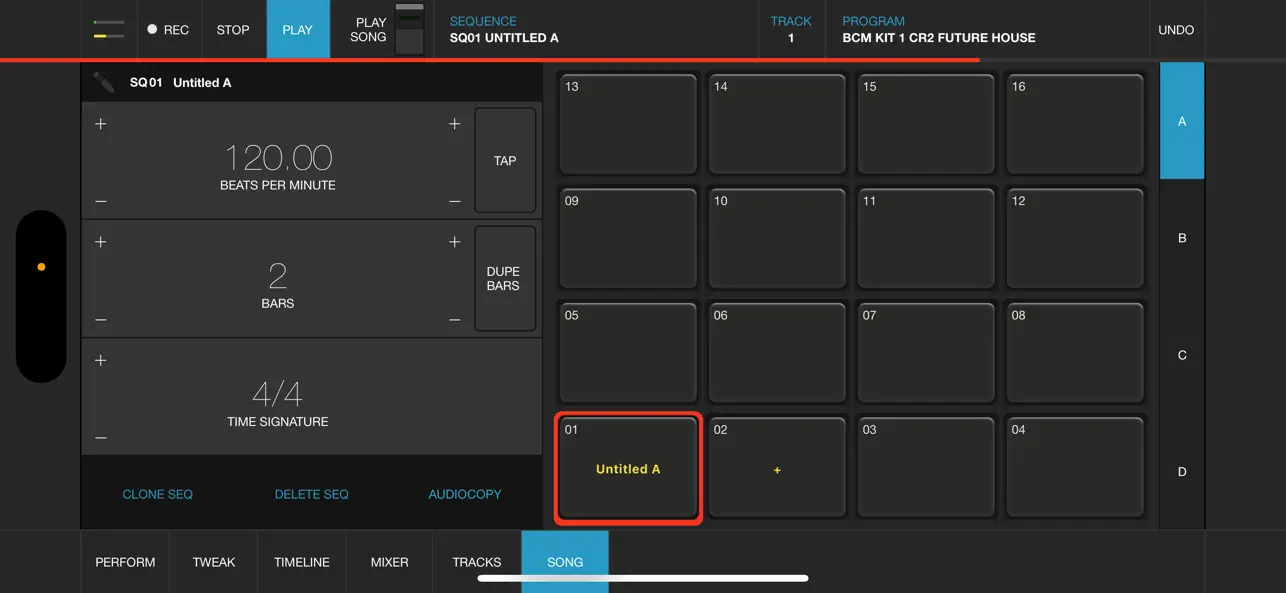
Task: Toggle the PLAY button off
Action: [298, 29]
